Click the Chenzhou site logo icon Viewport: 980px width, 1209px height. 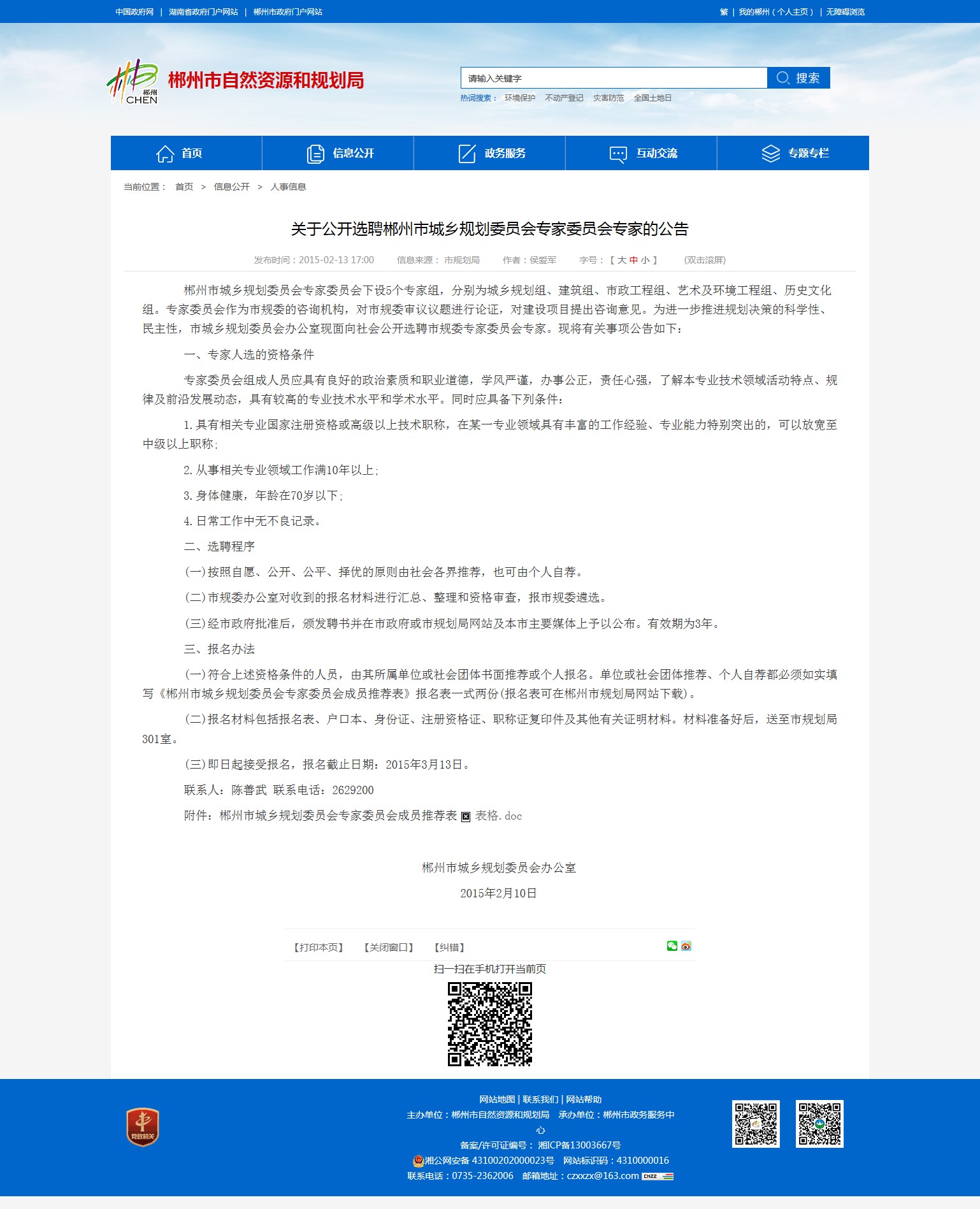[x=132, y=82]
